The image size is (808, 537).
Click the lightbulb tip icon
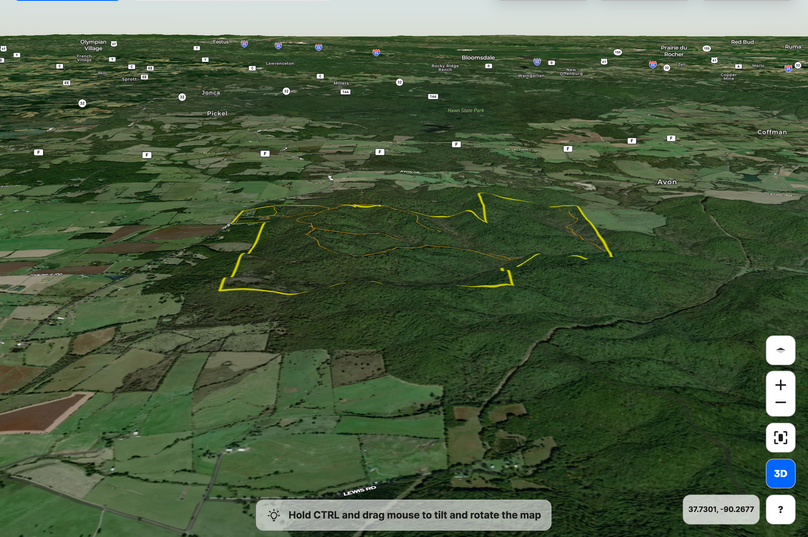[x=273, y=515]
